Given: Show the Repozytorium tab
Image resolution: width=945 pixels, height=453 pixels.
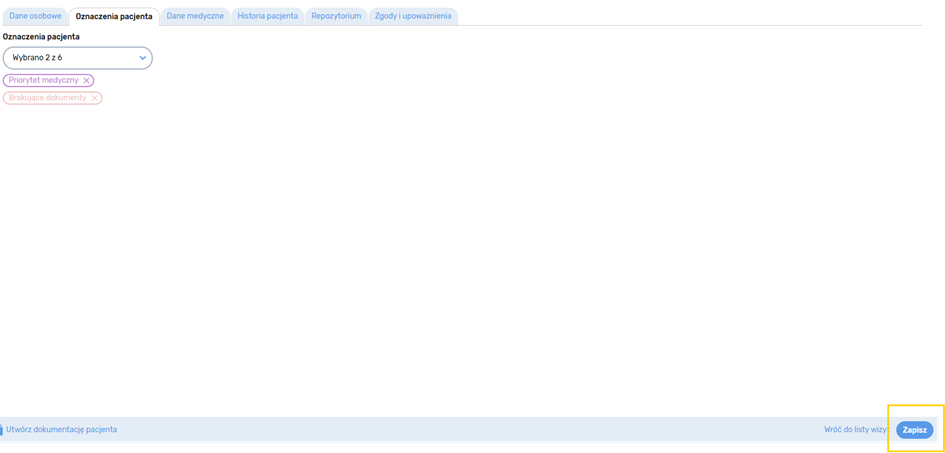Looking at the screenshot, I should click(x=336, y=16).
